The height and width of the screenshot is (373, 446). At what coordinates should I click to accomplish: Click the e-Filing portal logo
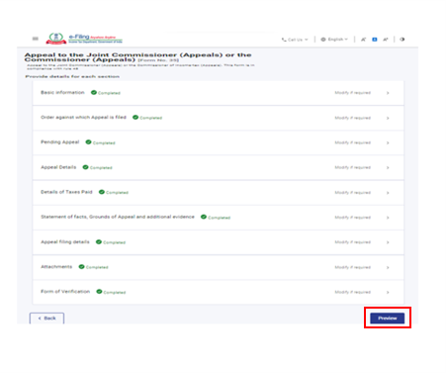pos(84,39)
